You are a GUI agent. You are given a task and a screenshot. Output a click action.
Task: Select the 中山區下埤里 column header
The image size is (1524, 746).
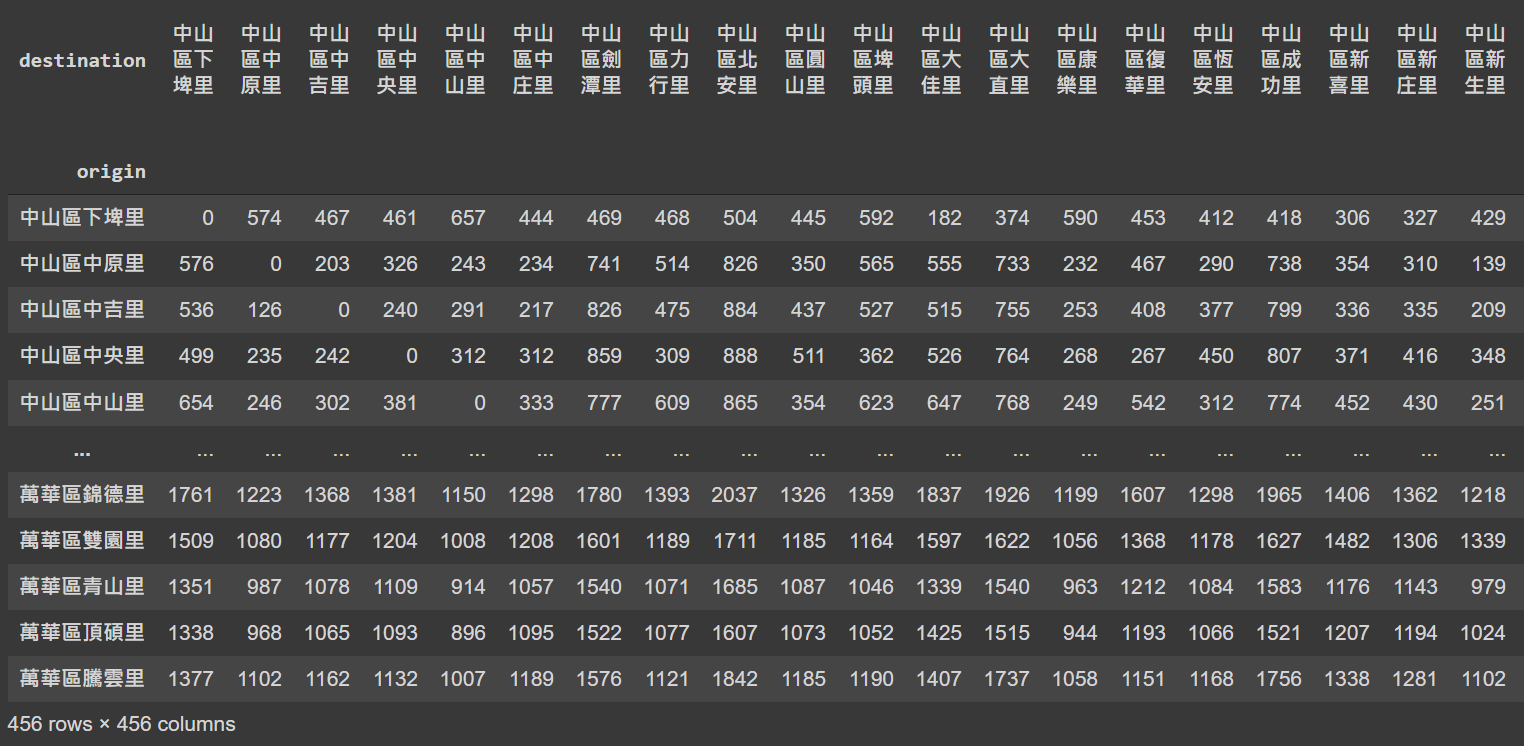(x=193, y=60)
